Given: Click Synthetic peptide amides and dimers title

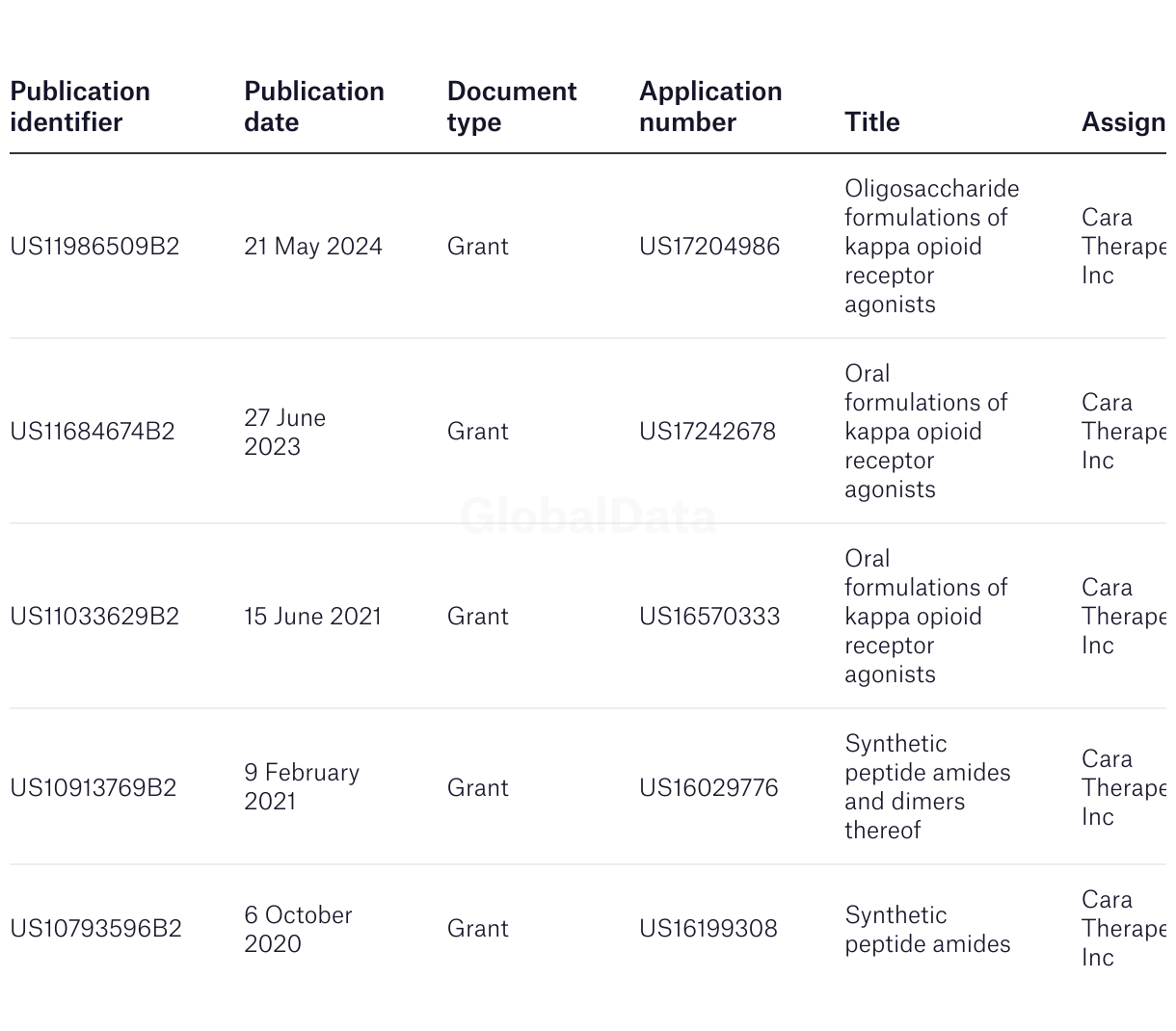Looking at the screenshot, I should (x=926, y=787).
